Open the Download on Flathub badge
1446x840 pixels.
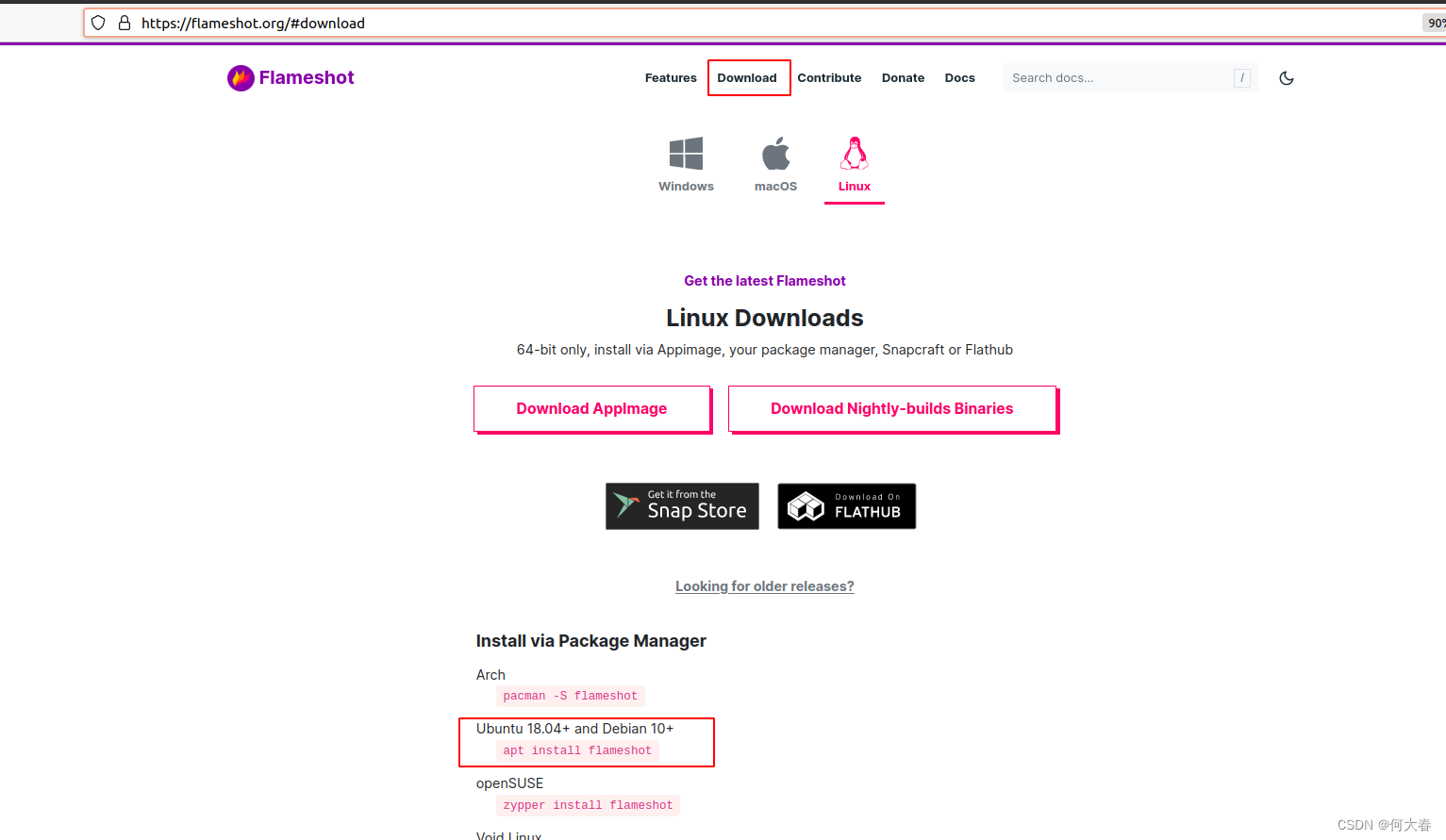tap(846, 506)
